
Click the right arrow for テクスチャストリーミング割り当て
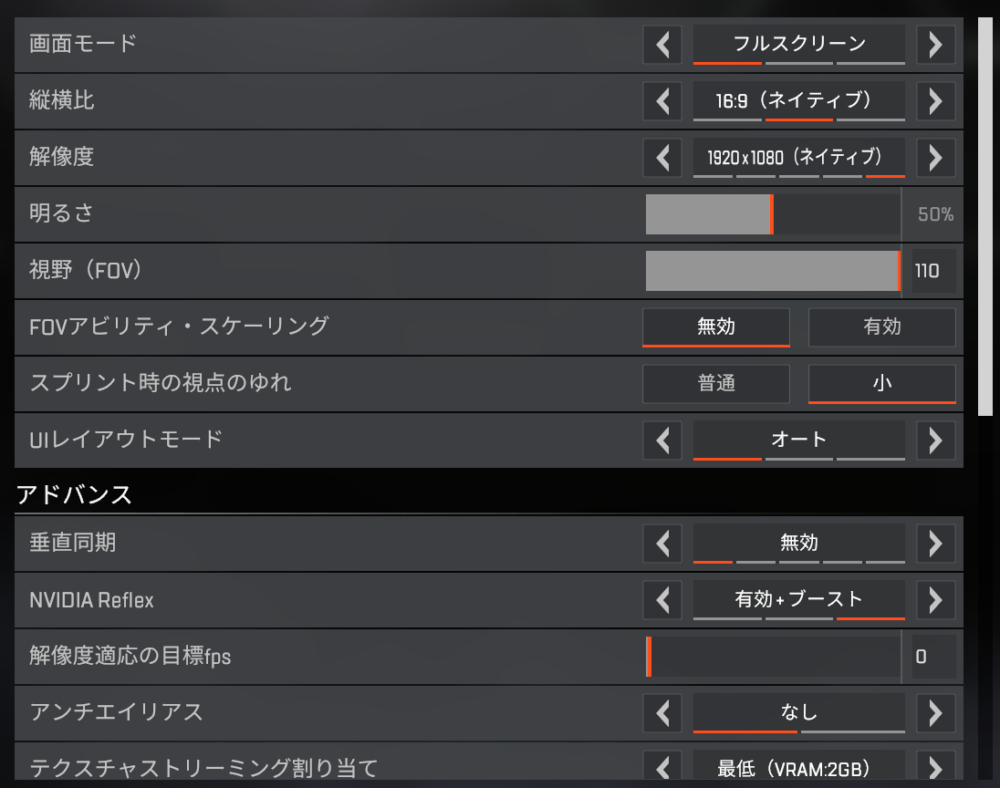[x=936, y=768]
